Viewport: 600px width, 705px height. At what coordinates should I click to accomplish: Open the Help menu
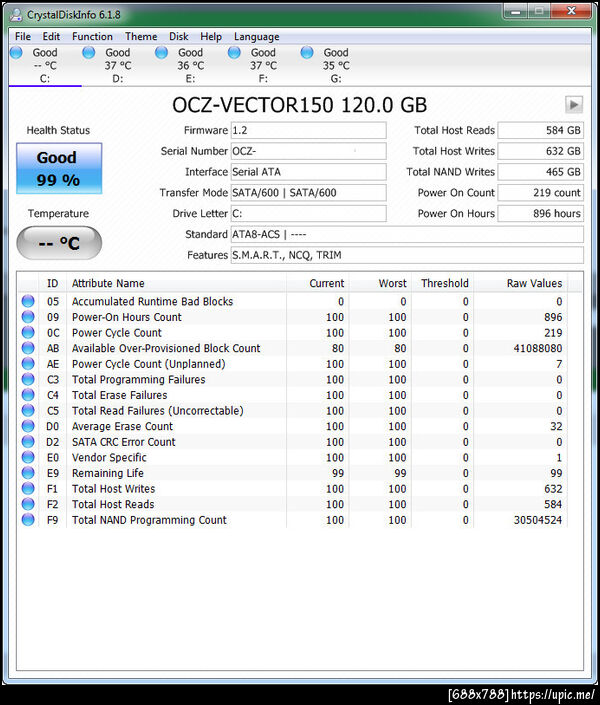(x=211, y=36)
